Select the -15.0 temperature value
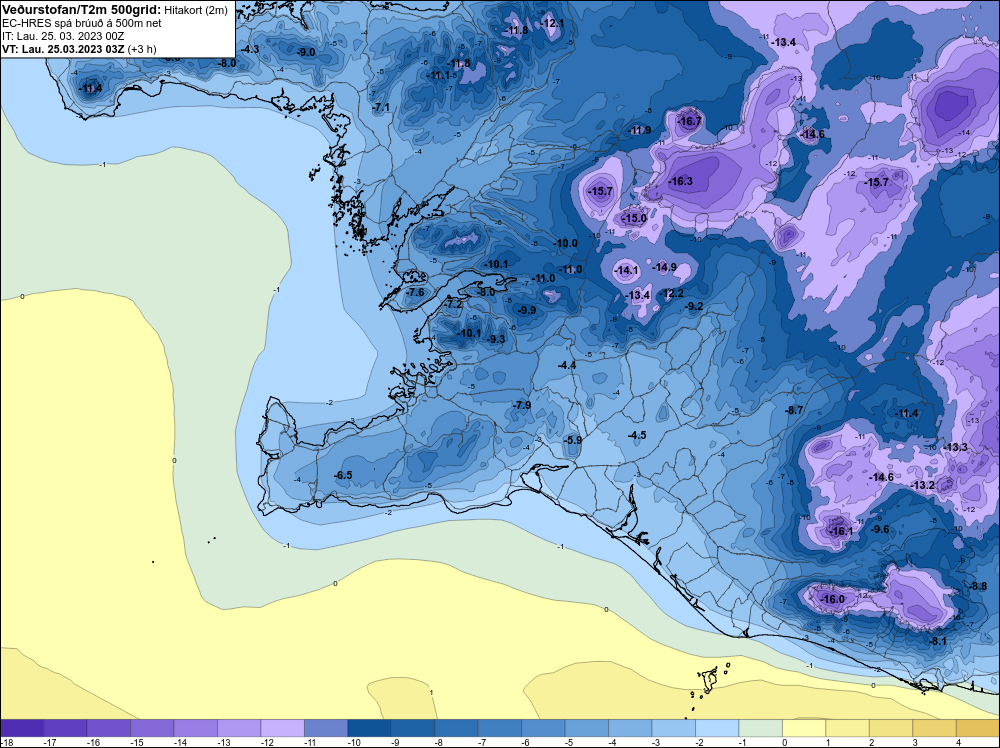Viewport: 1000px width, 748px height. 634,218
